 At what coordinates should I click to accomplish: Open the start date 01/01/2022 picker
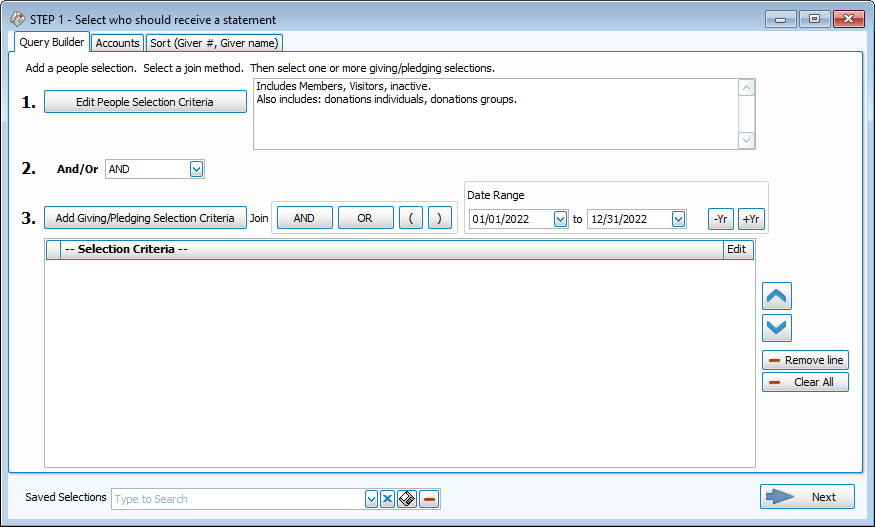pyautogui.click(x=560, y=219)
